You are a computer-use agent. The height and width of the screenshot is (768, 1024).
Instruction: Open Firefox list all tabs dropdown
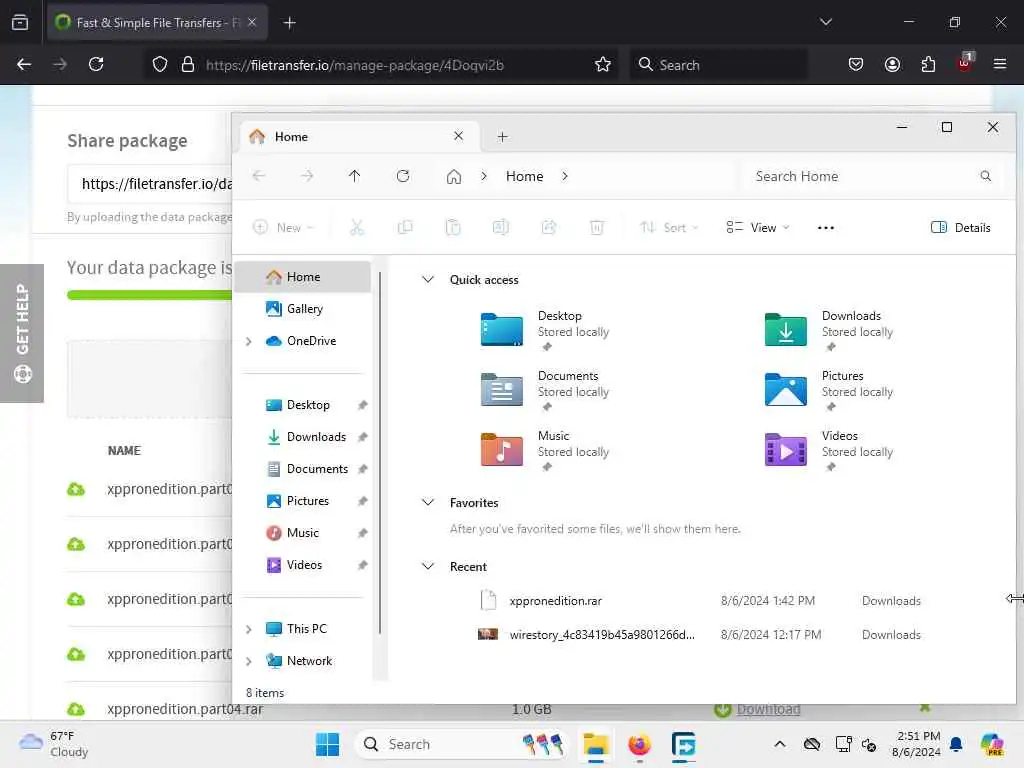pyautogui.click(x=826, y=22)
